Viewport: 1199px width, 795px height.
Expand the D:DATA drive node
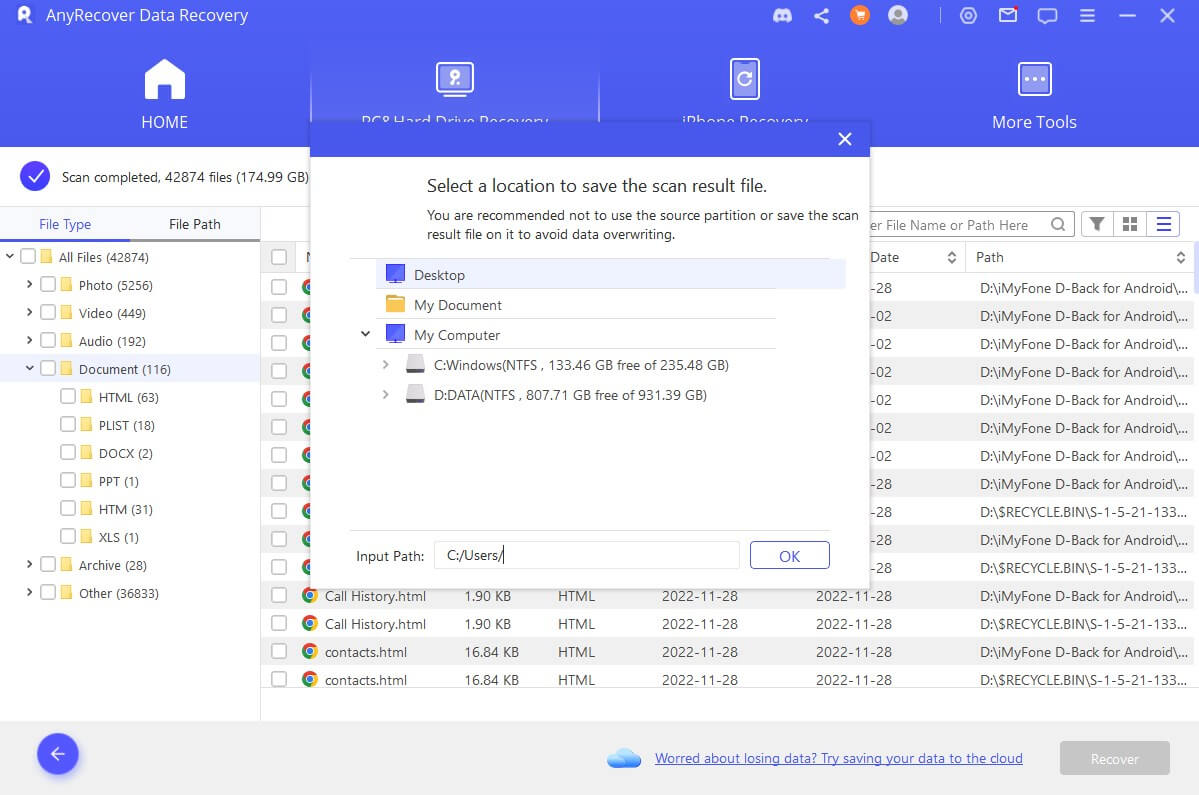[x=386, y=395]
